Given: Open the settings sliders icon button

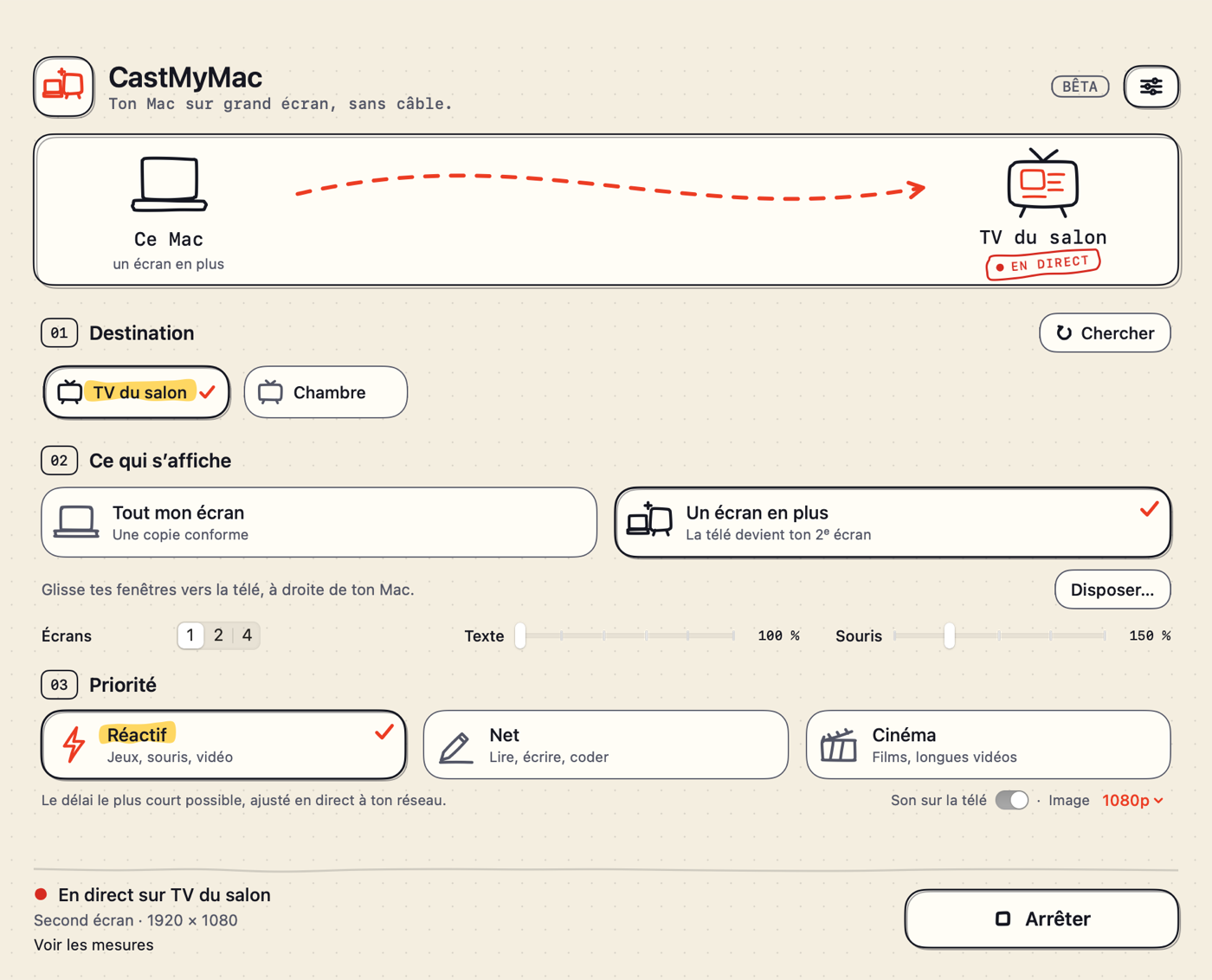Looking at the screenshot, I should point(1151,87).
